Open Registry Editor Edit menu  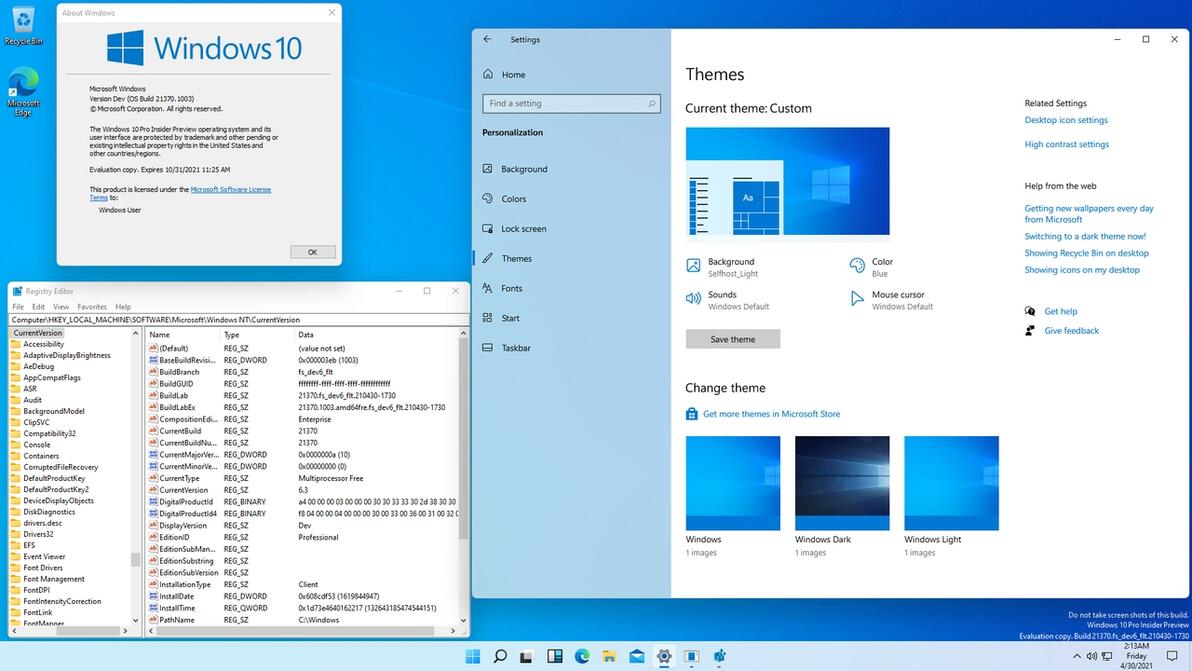coord(38,307)
